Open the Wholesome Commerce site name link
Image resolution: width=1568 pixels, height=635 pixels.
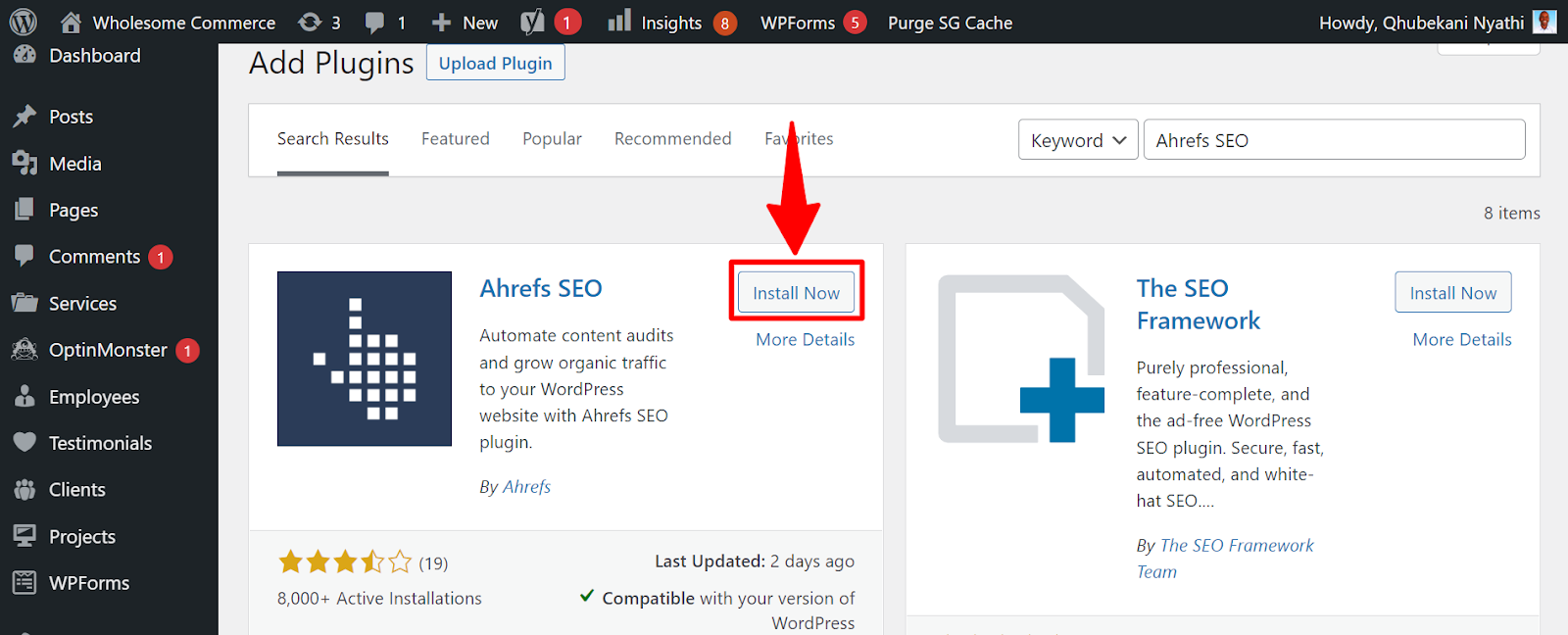[x=184, y=23]
